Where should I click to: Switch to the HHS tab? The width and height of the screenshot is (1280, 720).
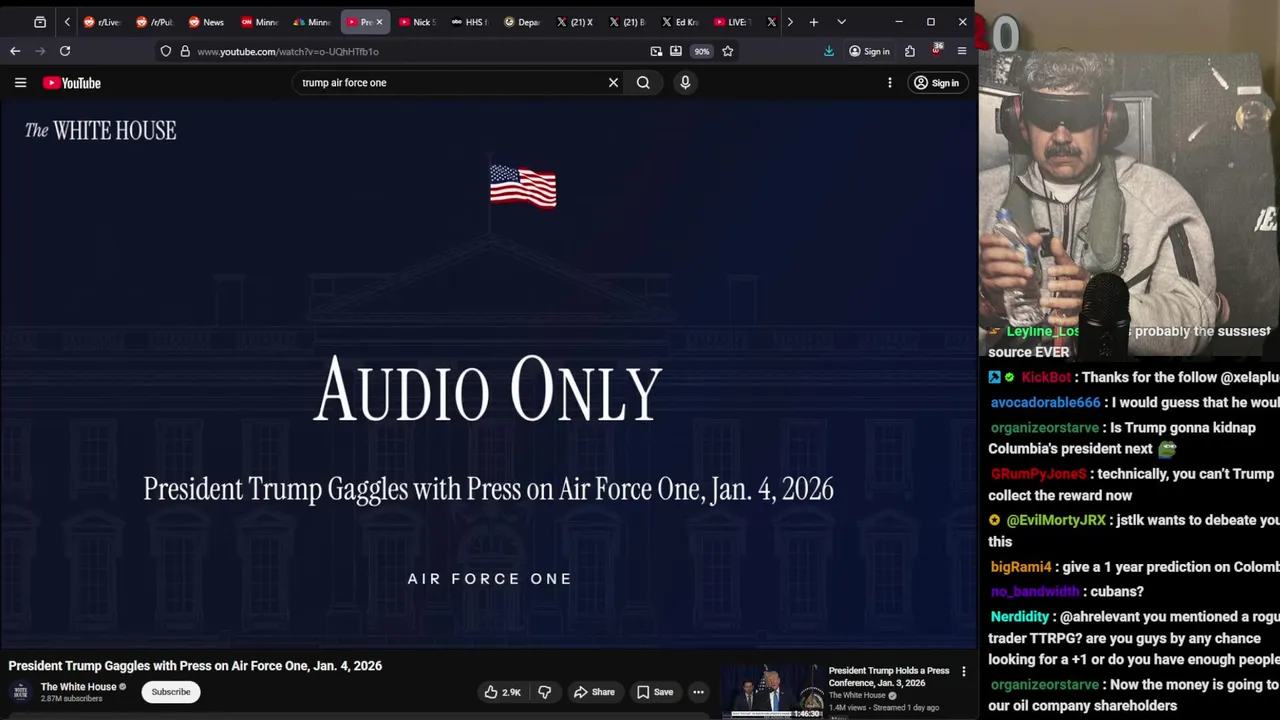469,22
